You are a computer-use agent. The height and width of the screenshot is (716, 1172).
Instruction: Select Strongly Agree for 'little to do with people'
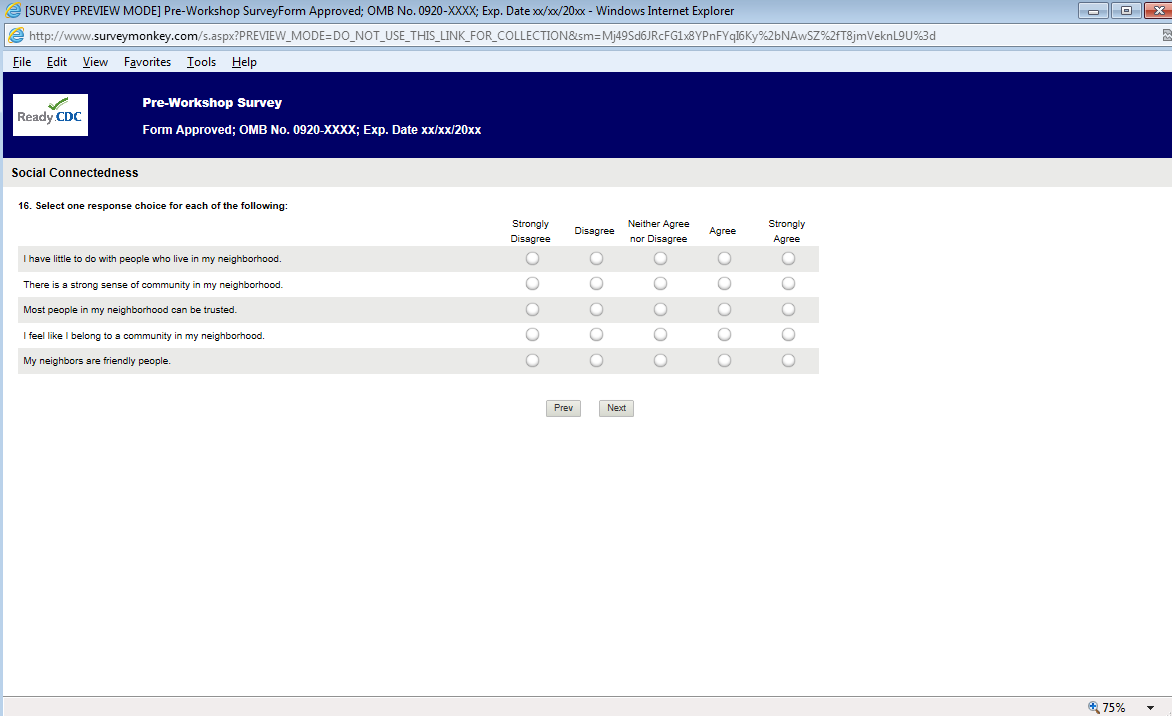click(789, 259)
